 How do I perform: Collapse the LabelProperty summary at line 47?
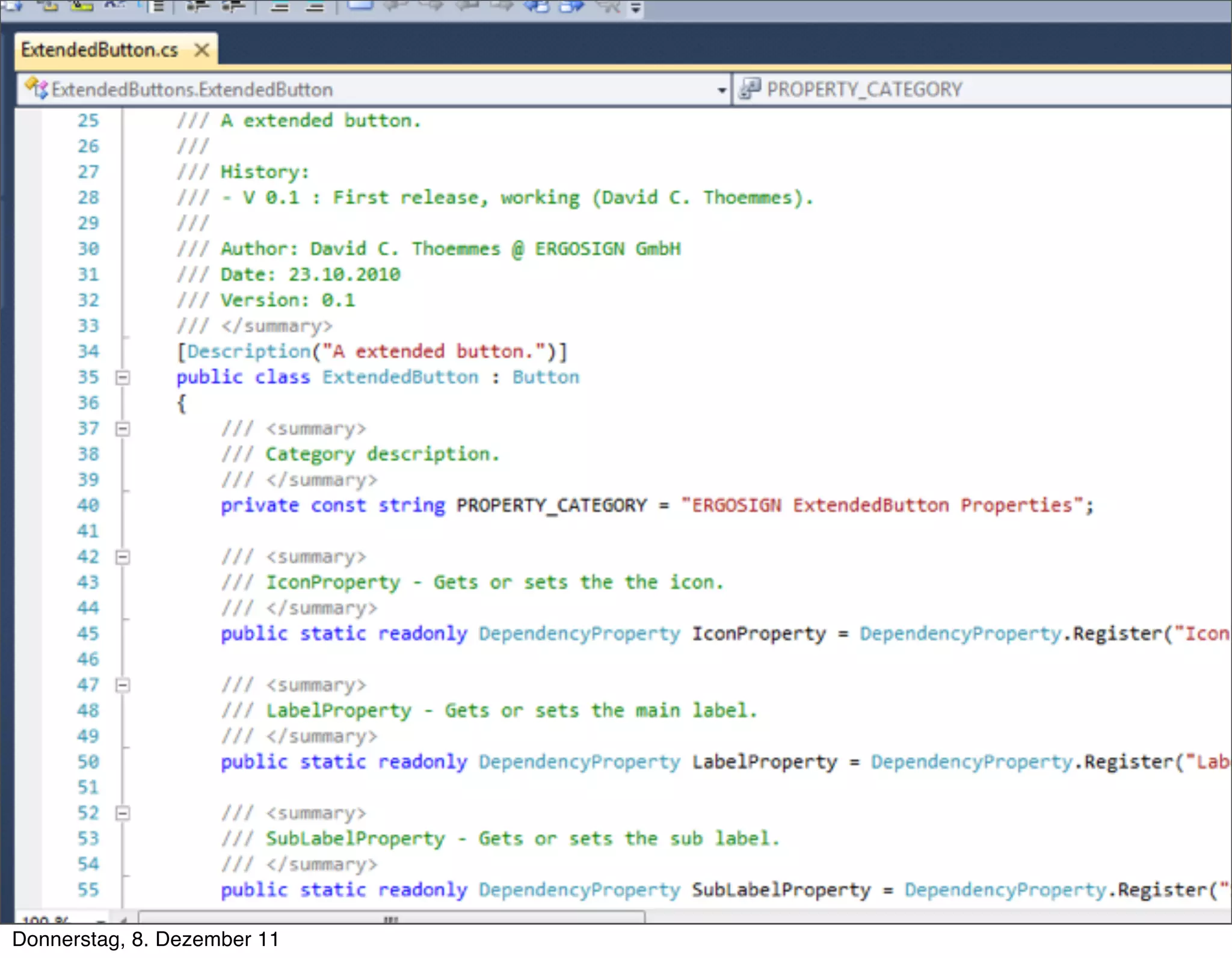pyautogui.click(x=123, y=685)
